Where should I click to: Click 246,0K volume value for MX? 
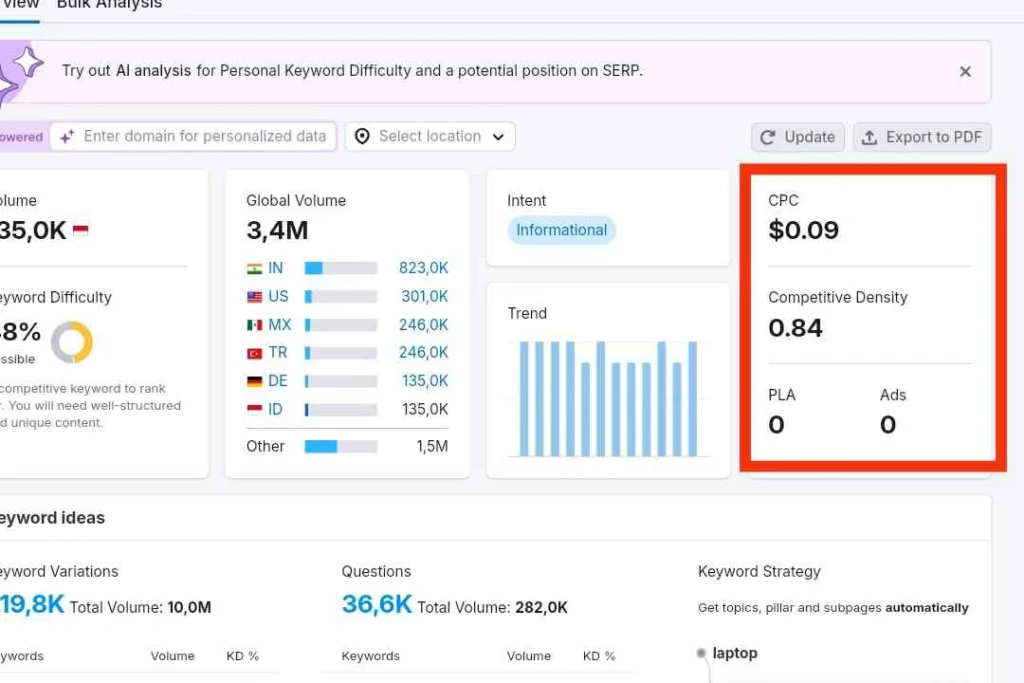click(x=423, y=325)
